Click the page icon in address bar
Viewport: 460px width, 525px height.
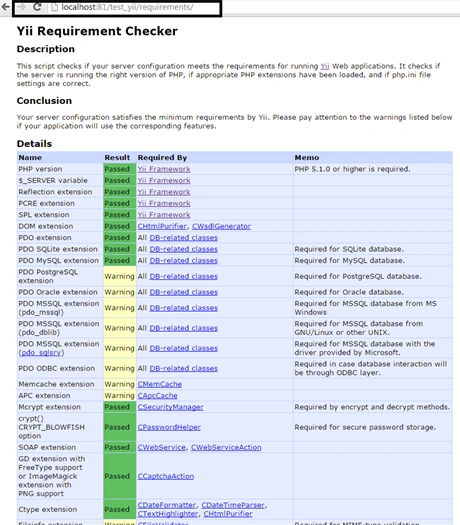tap(54, 7)
